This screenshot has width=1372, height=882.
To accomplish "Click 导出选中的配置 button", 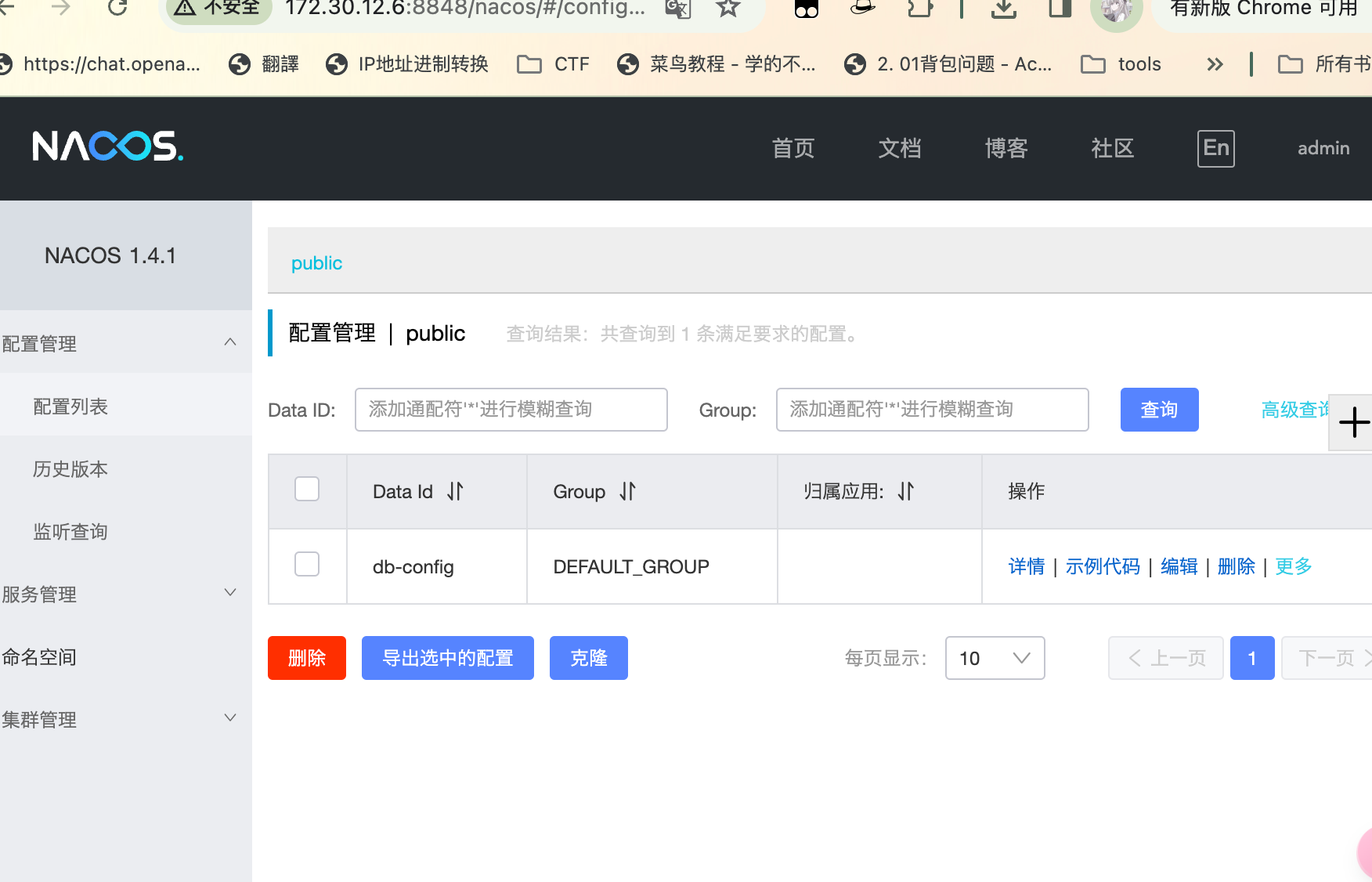I will point(448,658).
